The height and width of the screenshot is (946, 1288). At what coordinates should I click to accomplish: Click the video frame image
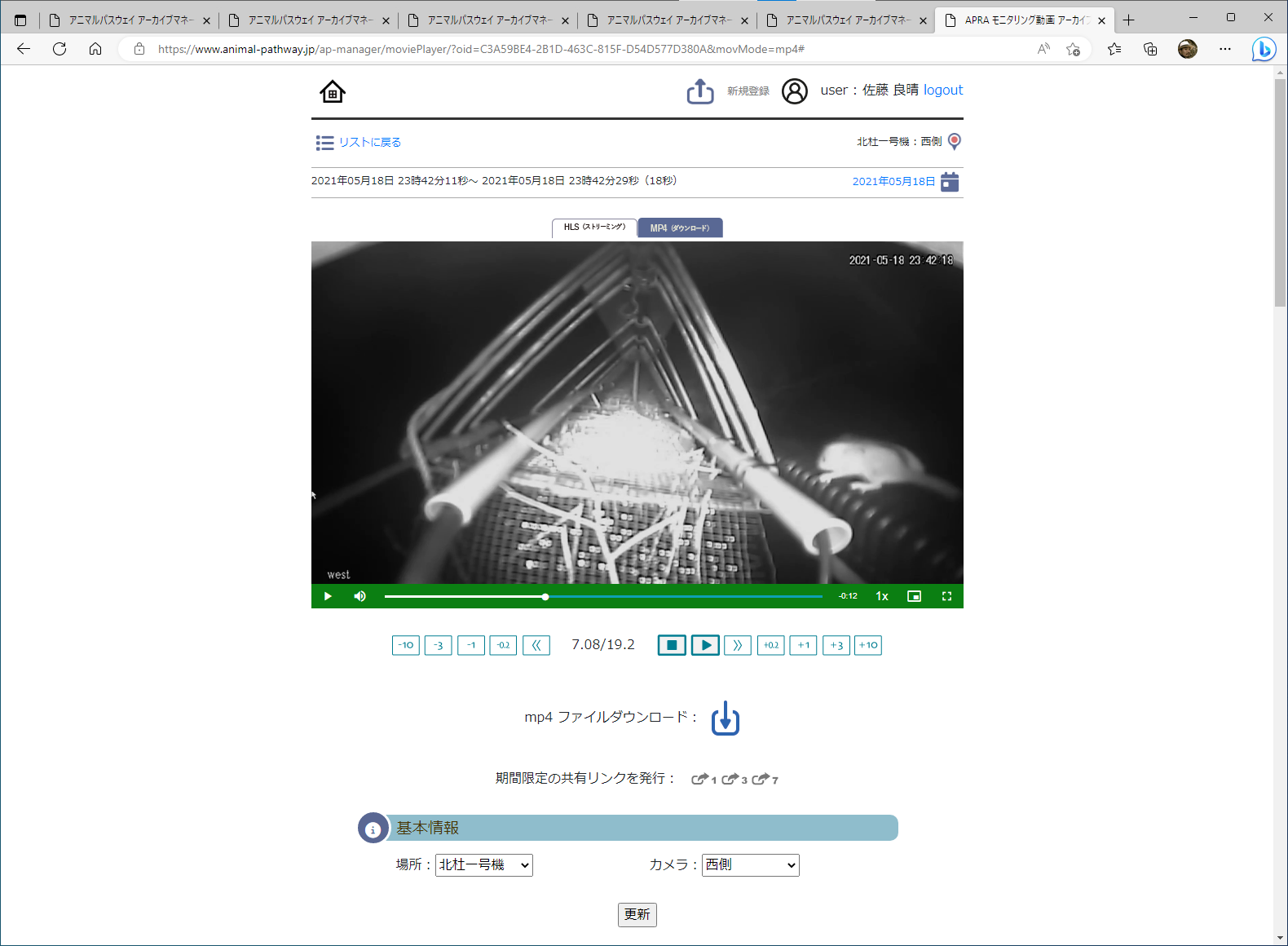point(637,413)
